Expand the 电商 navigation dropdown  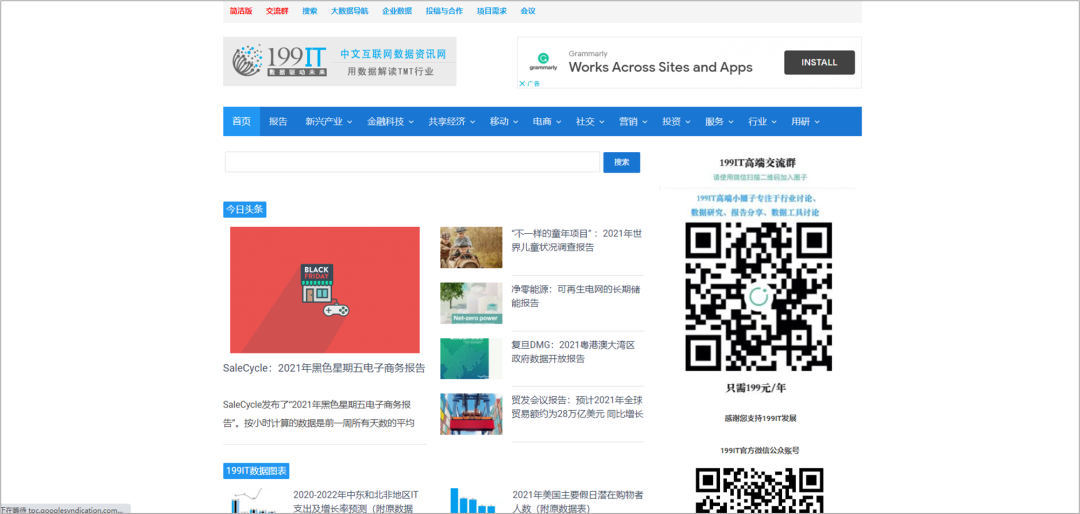click(547, 122)
